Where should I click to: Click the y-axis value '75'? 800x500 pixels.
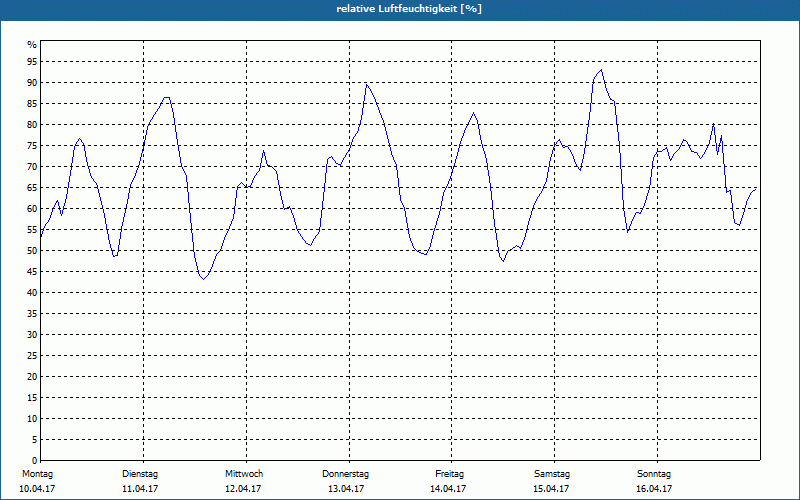(32, 145)
